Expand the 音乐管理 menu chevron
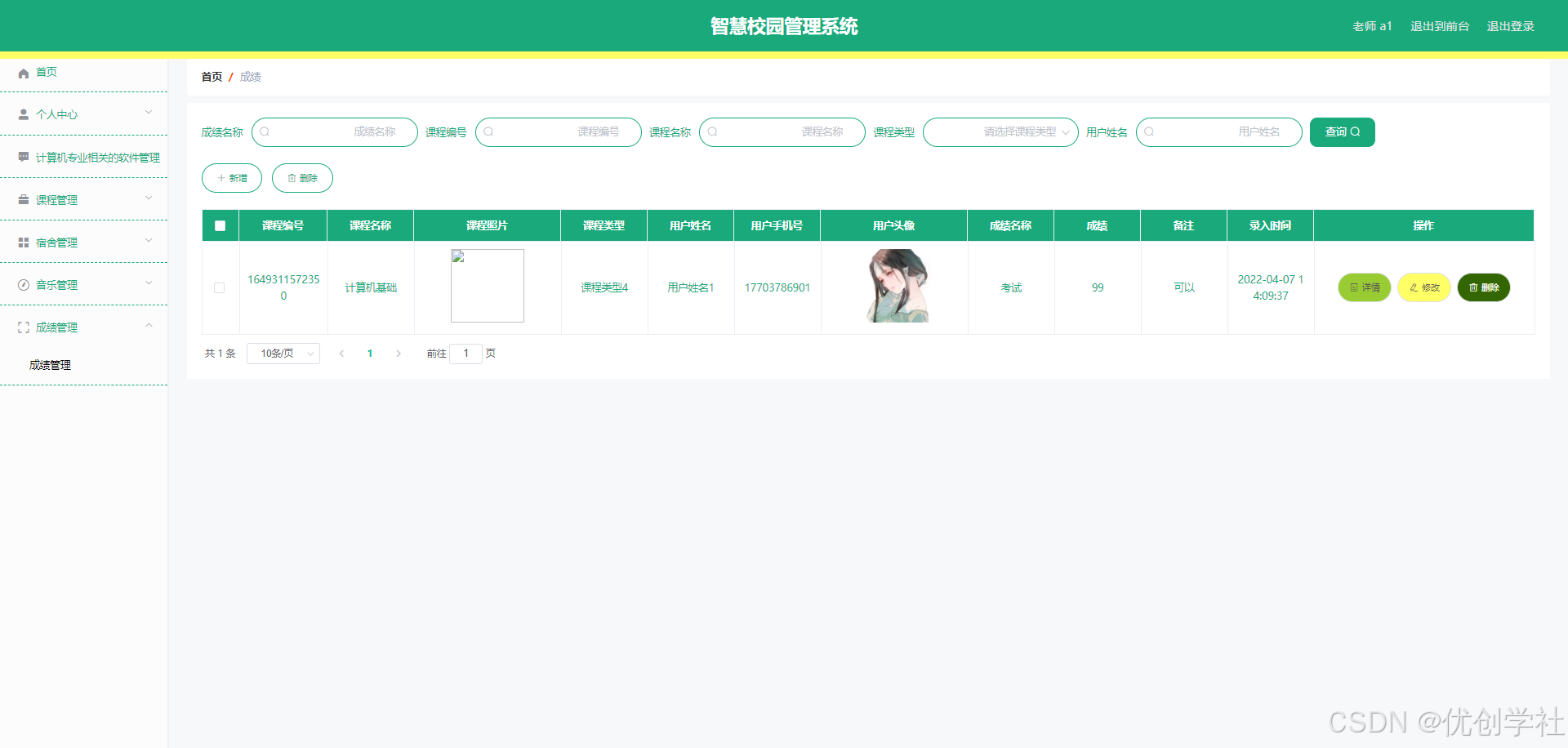Screen dimensions: 1568x748 149,283
